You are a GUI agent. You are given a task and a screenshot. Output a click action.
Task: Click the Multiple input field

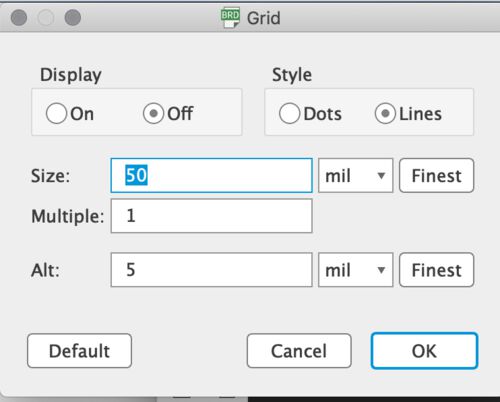[211, 216]
